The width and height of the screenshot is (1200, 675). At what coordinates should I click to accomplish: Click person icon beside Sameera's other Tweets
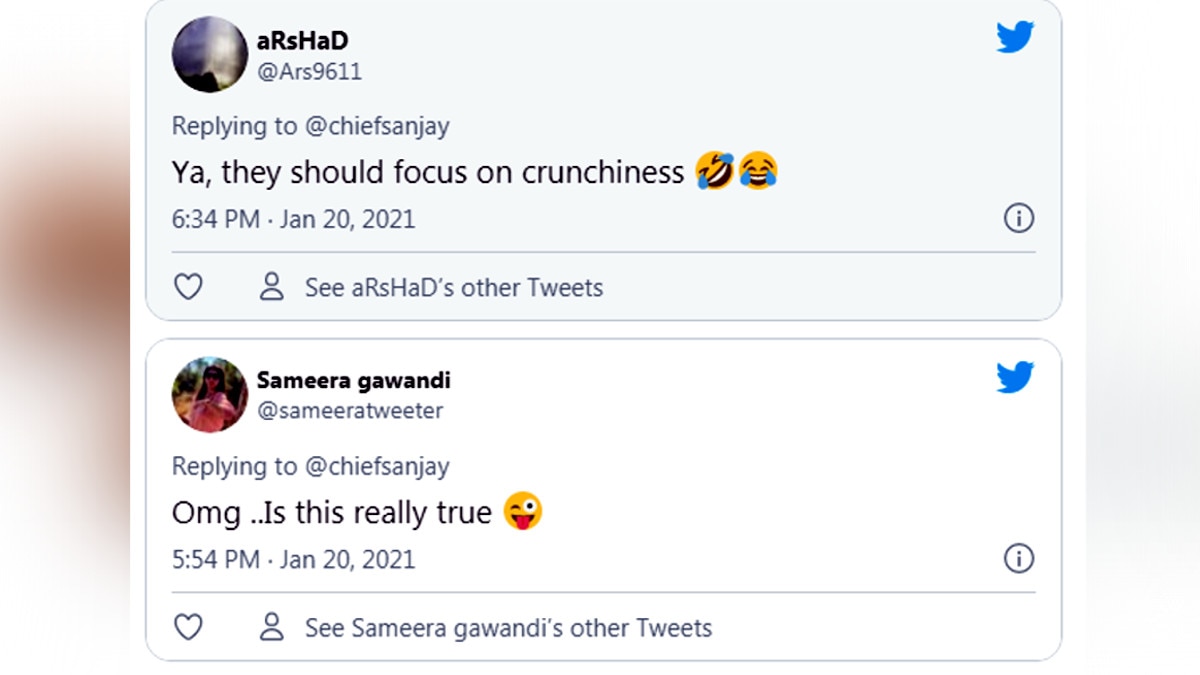(271, 628)
